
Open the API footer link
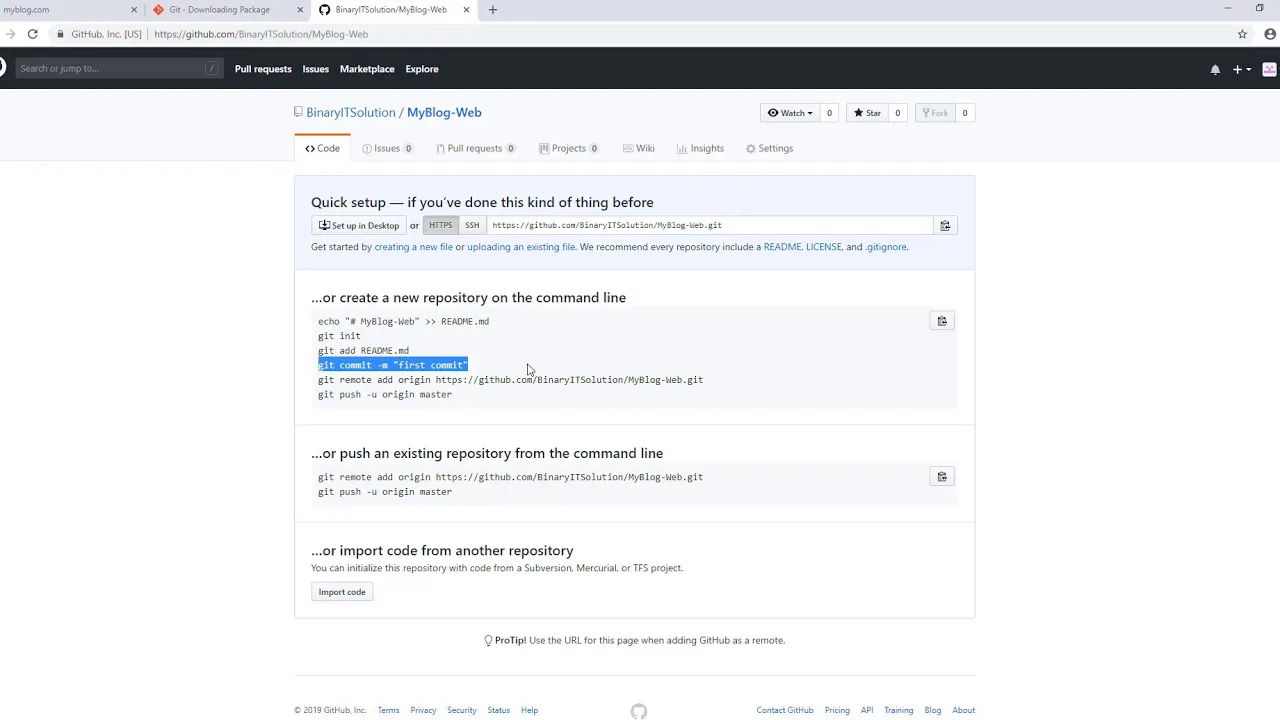(867, 711)
